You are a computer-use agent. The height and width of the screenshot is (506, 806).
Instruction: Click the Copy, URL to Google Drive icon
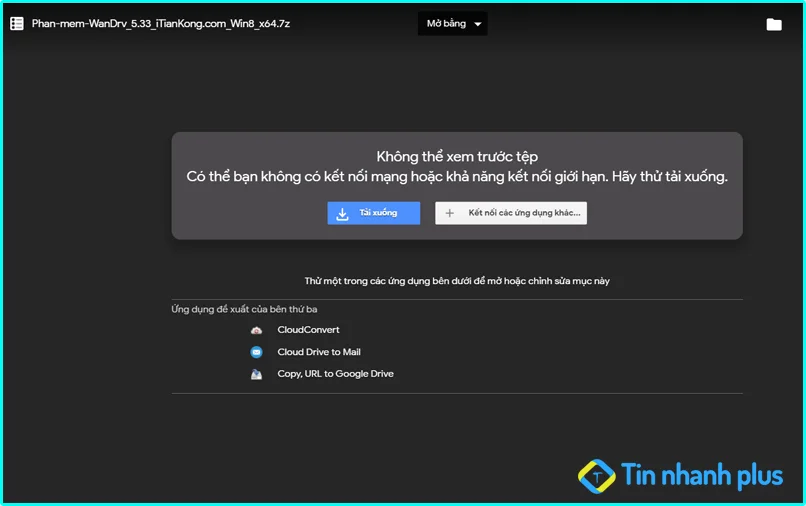tap(256, 374)
